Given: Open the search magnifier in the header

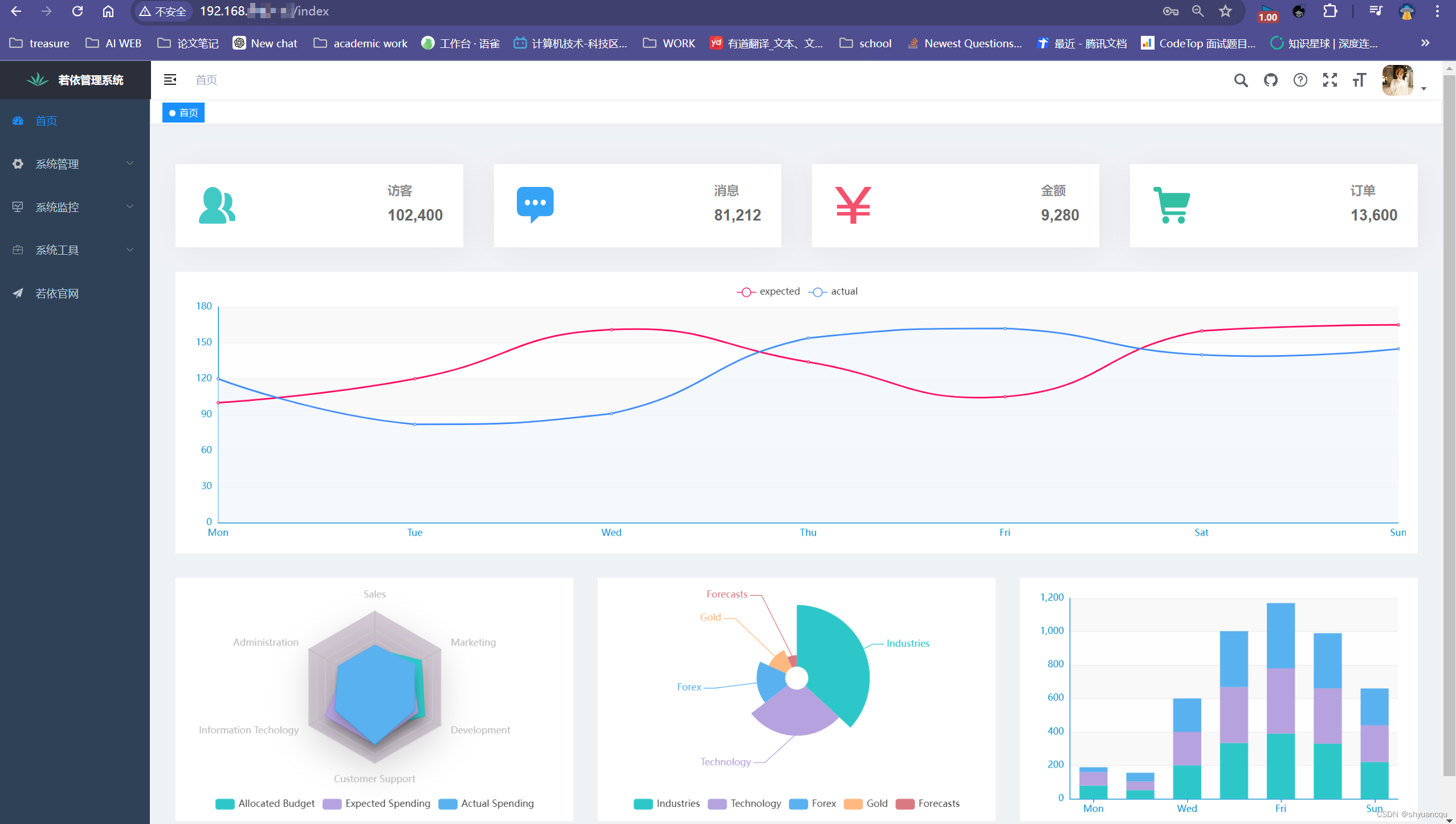Looking at the screenshot, I should coord(1241,80).
